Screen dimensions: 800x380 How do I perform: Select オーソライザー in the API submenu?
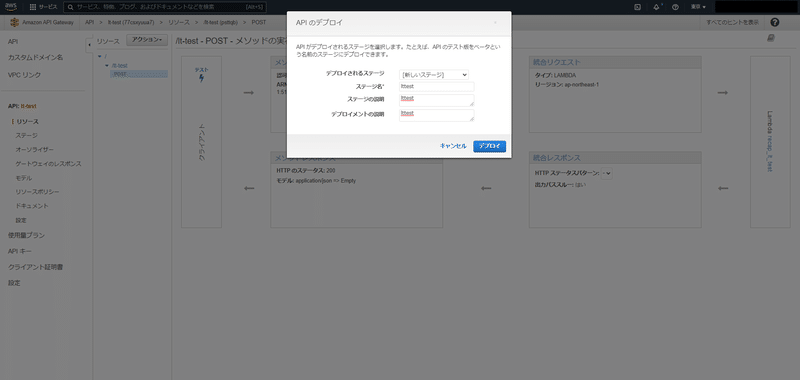[x=34, y=149]
